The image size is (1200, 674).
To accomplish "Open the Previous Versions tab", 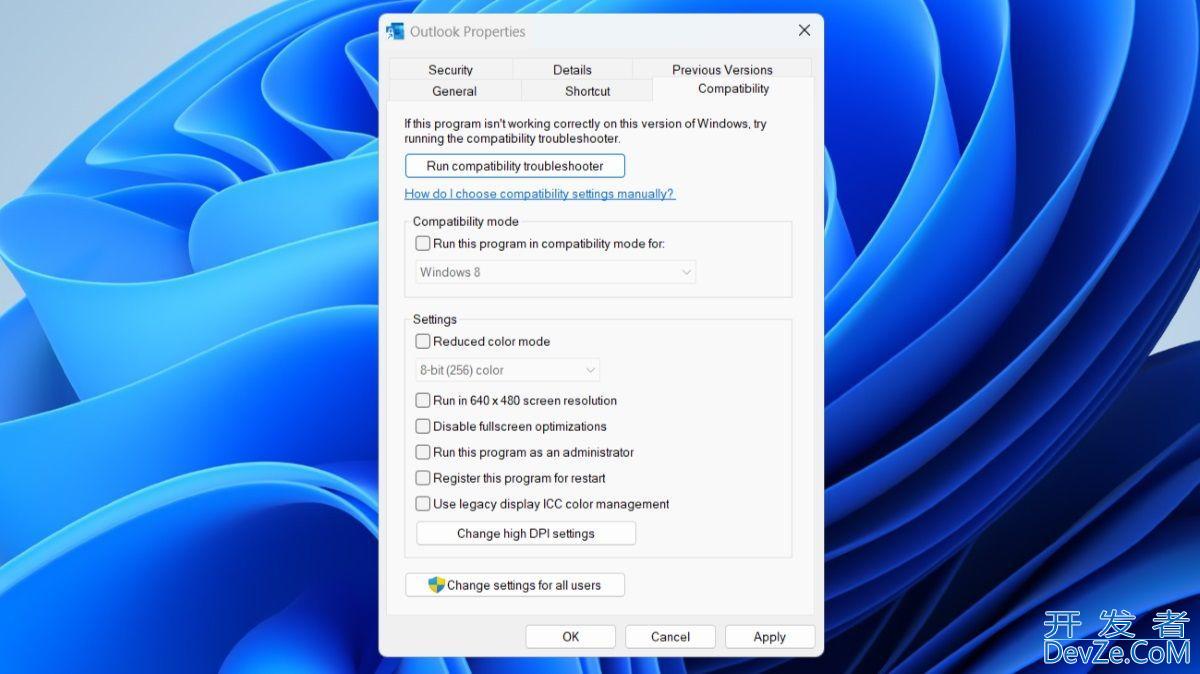I will (722, 70).
